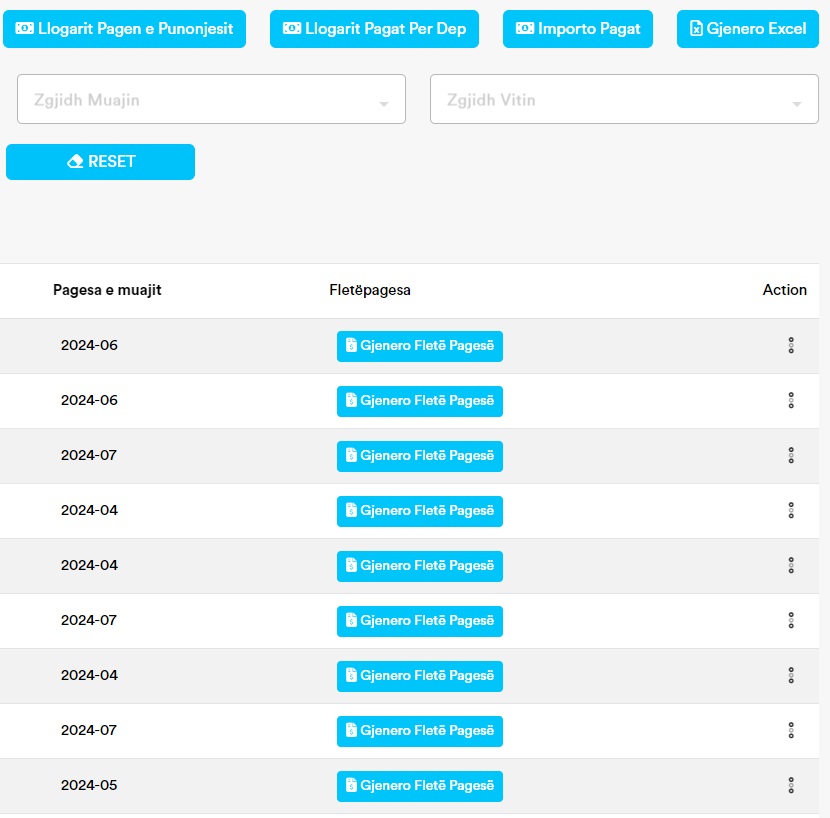830x818 pixels.
Task: Open the three-dot menu for the 2024-05 row
Action: 790,785
